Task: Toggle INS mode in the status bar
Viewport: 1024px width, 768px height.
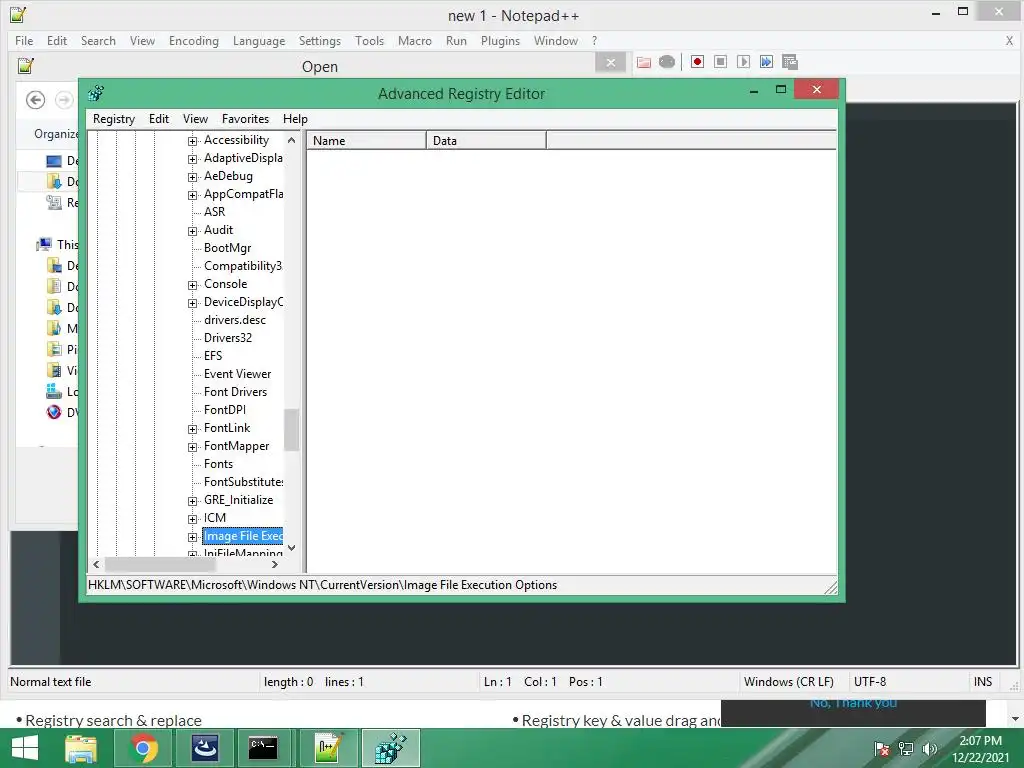Action: [x=983, y=682]
